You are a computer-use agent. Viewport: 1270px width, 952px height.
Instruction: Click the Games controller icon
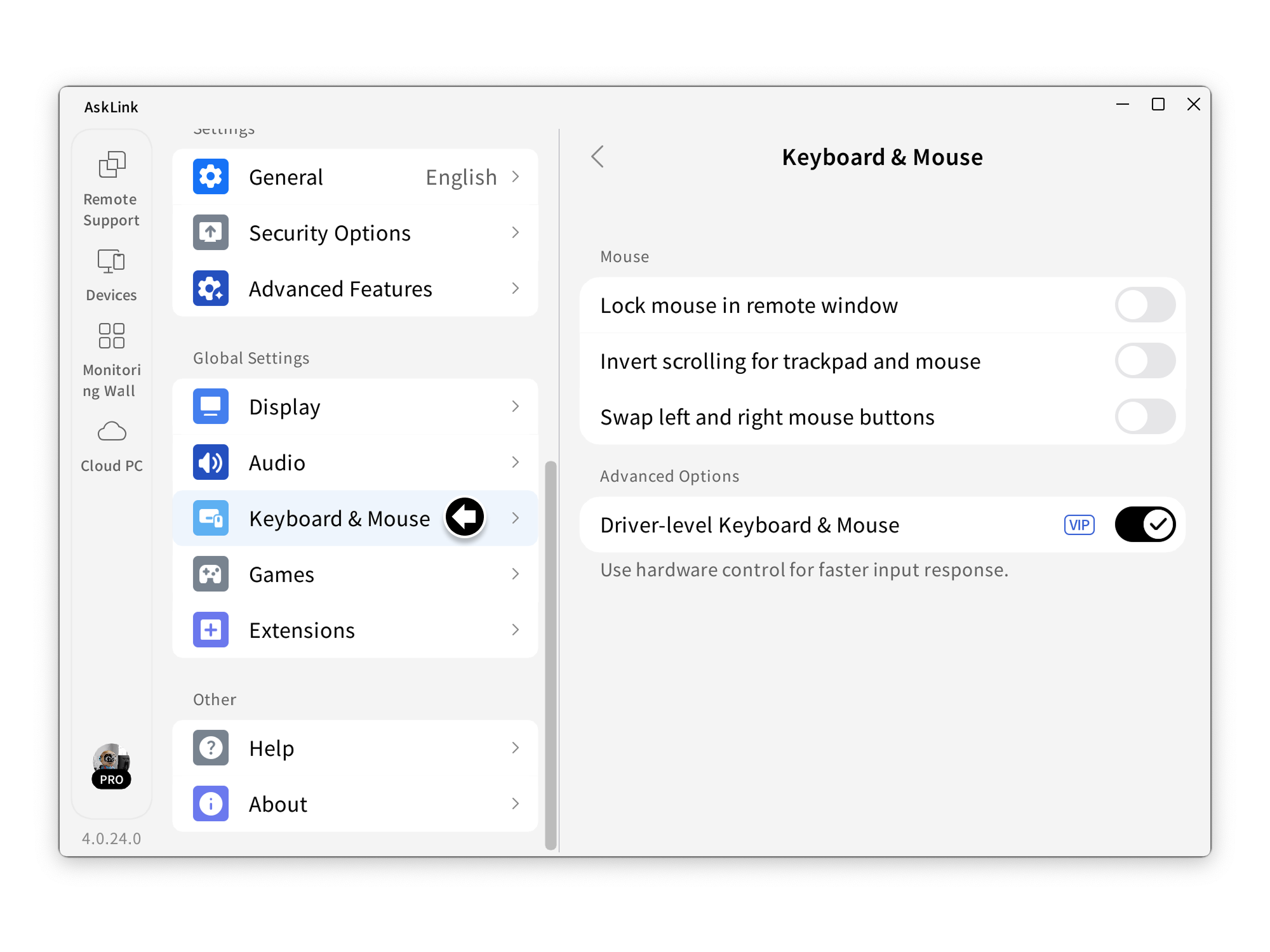211,574
